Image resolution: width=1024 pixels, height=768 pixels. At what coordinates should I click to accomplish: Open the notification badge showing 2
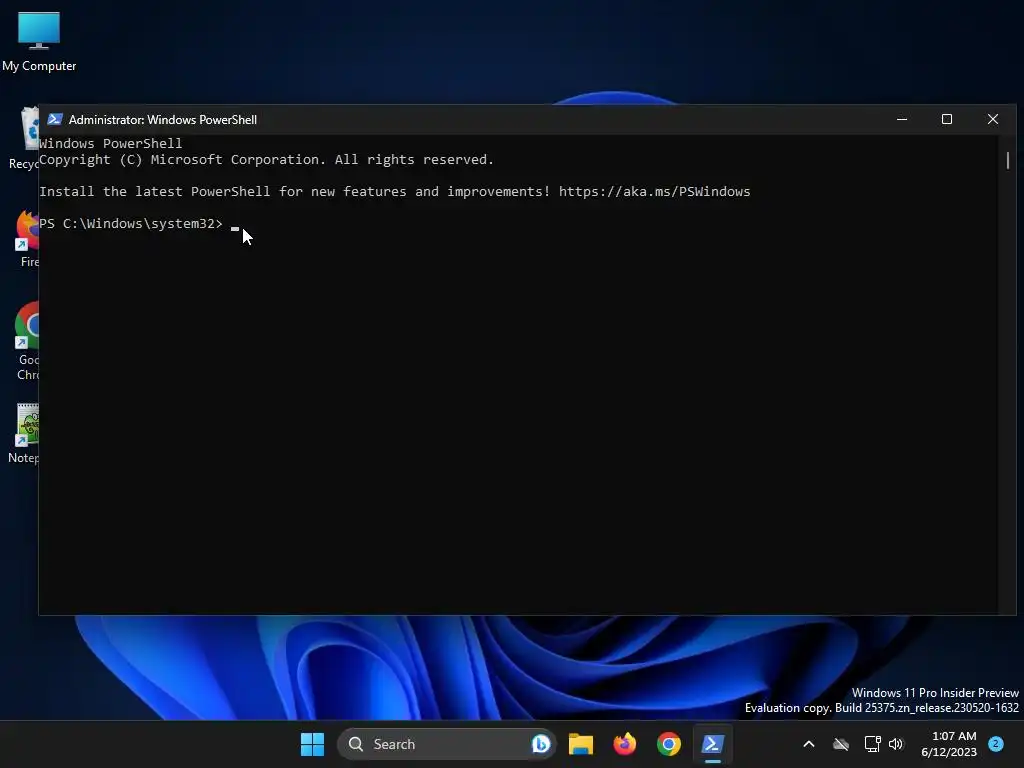point(996,744)
